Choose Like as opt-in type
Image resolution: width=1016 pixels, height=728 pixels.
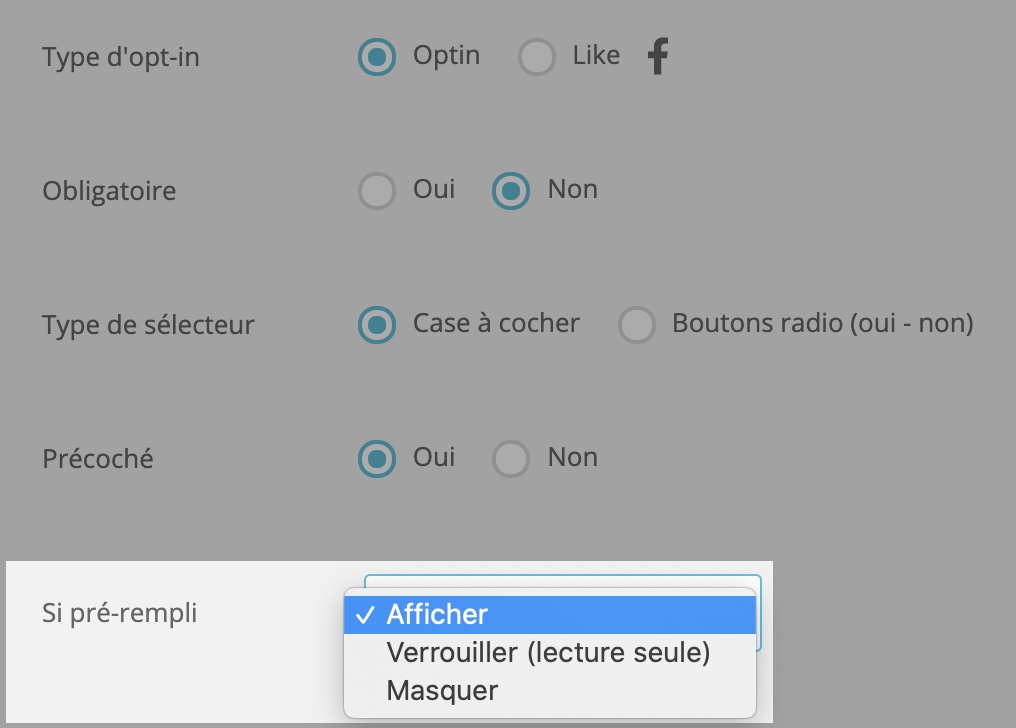[x=537, y=57]
